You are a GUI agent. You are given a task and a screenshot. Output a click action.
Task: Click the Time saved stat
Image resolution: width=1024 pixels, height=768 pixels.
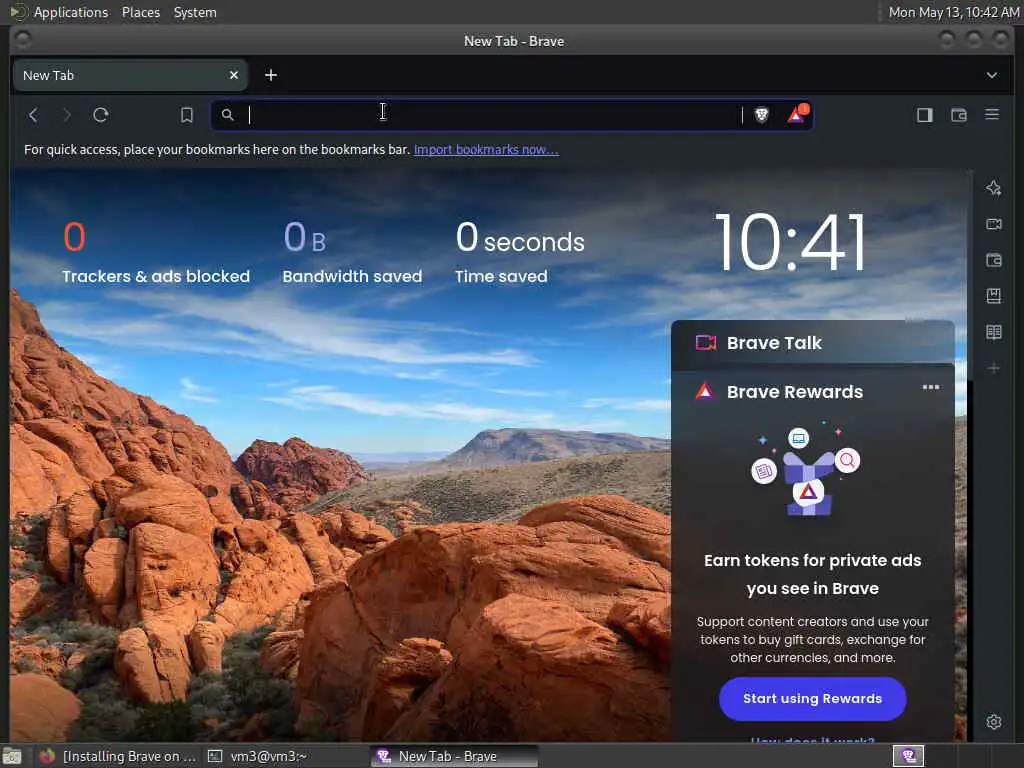click(520, 252)
